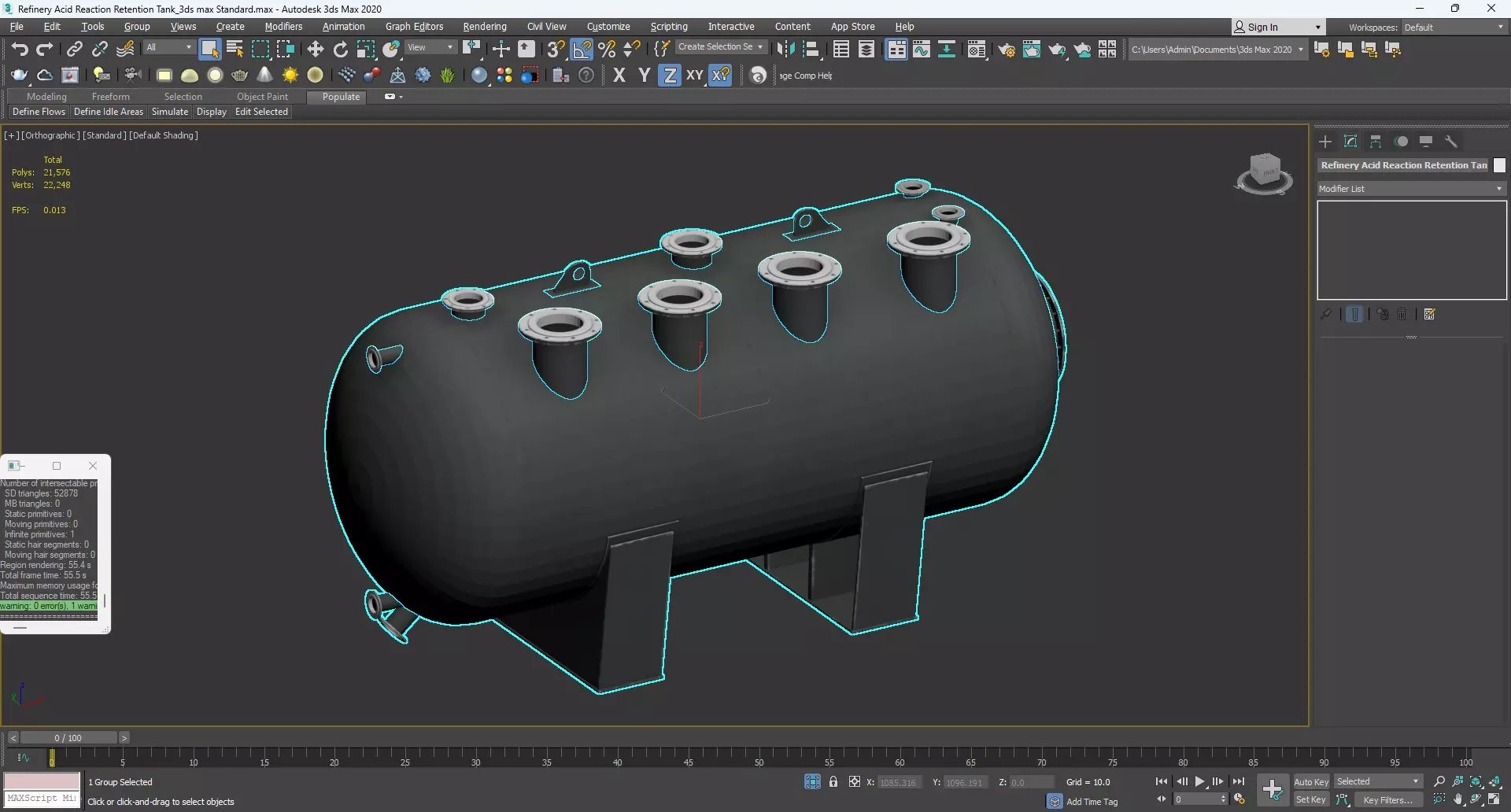Click Add Time Tag

(1092, 802)
